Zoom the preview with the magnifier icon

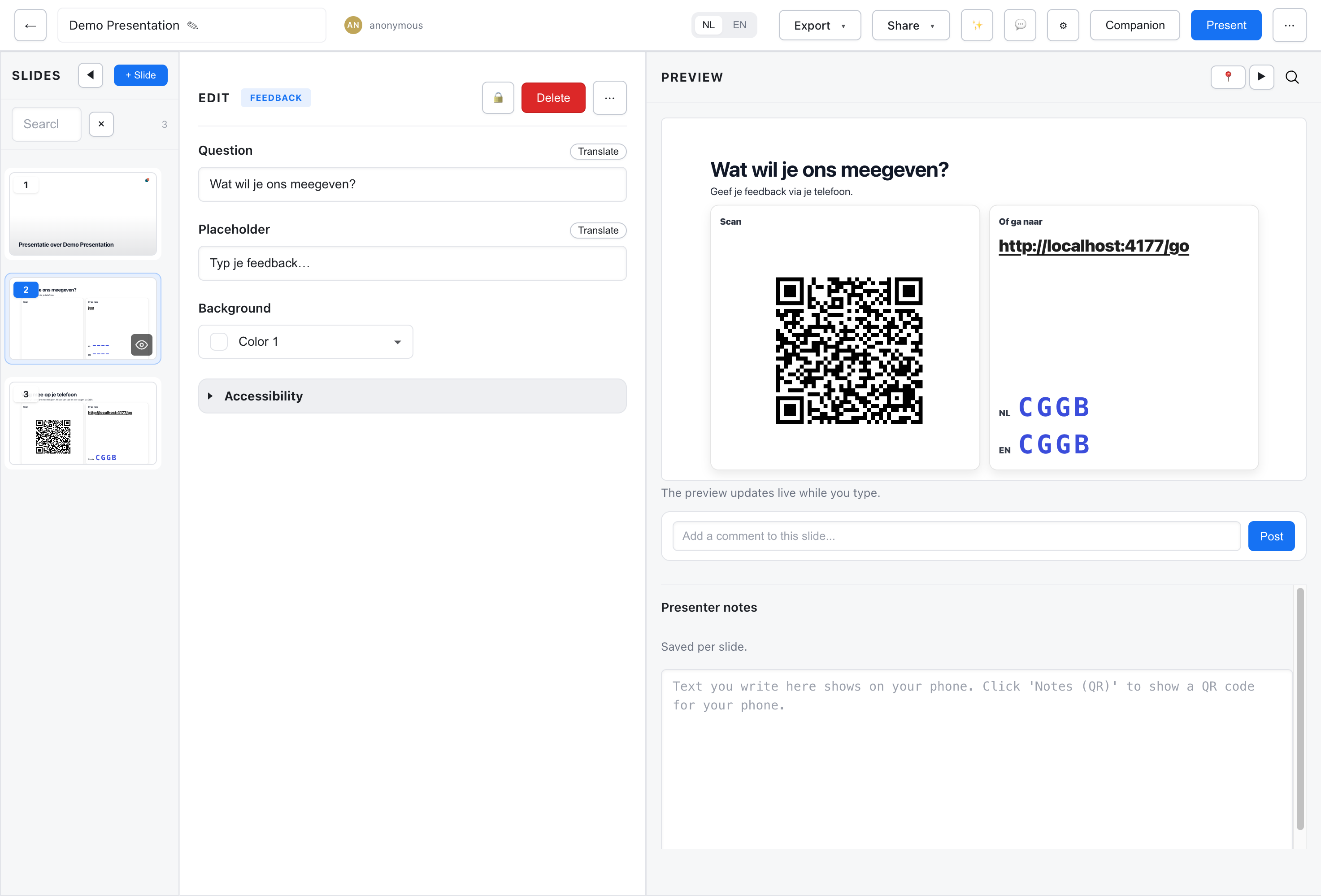coord(1292,77)
